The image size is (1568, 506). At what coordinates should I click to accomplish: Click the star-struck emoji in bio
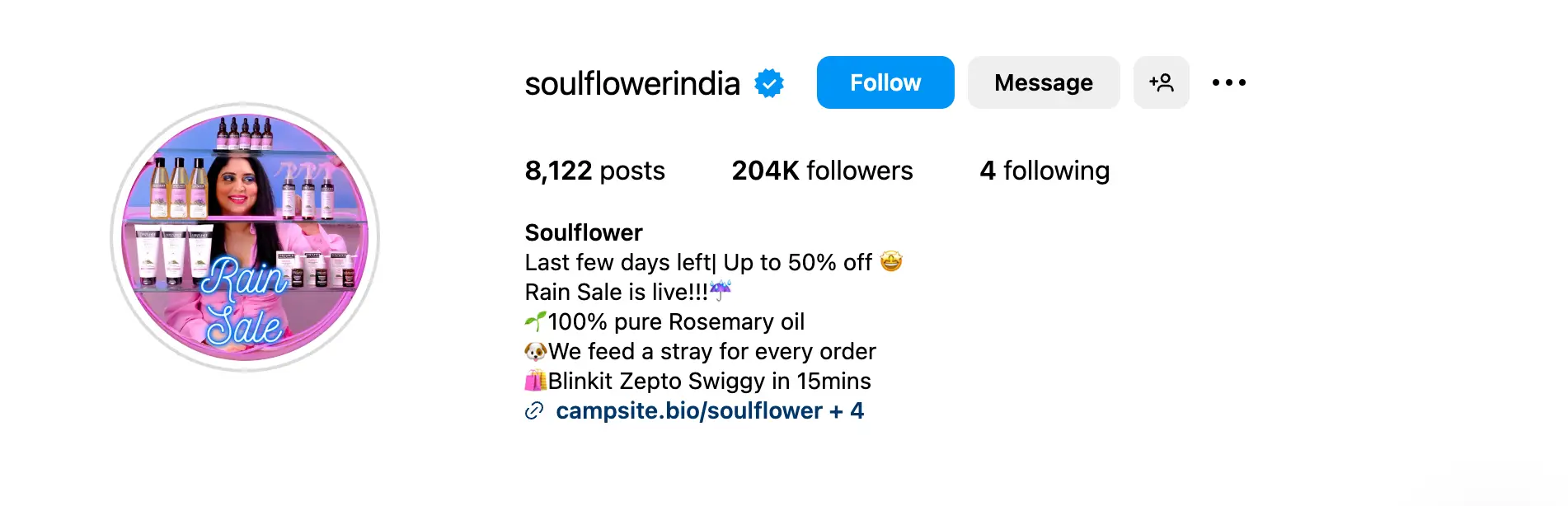click(891, 262)
